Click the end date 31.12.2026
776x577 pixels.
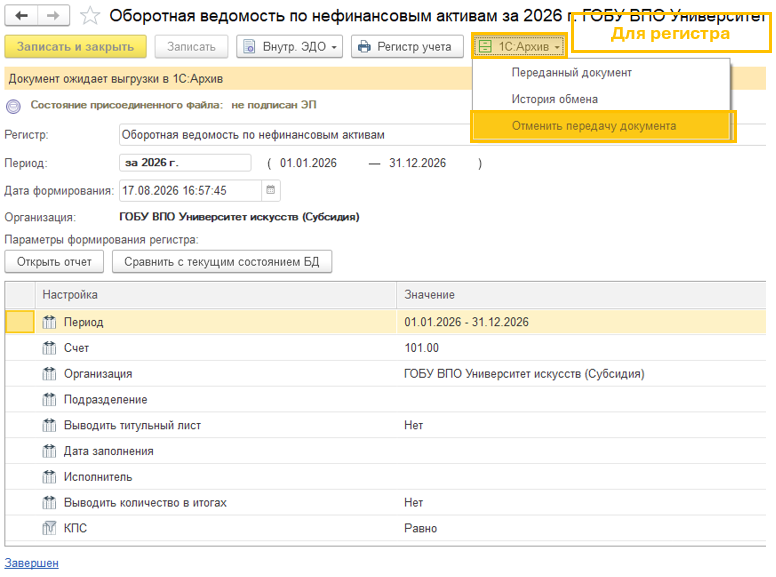pos(417,163)
